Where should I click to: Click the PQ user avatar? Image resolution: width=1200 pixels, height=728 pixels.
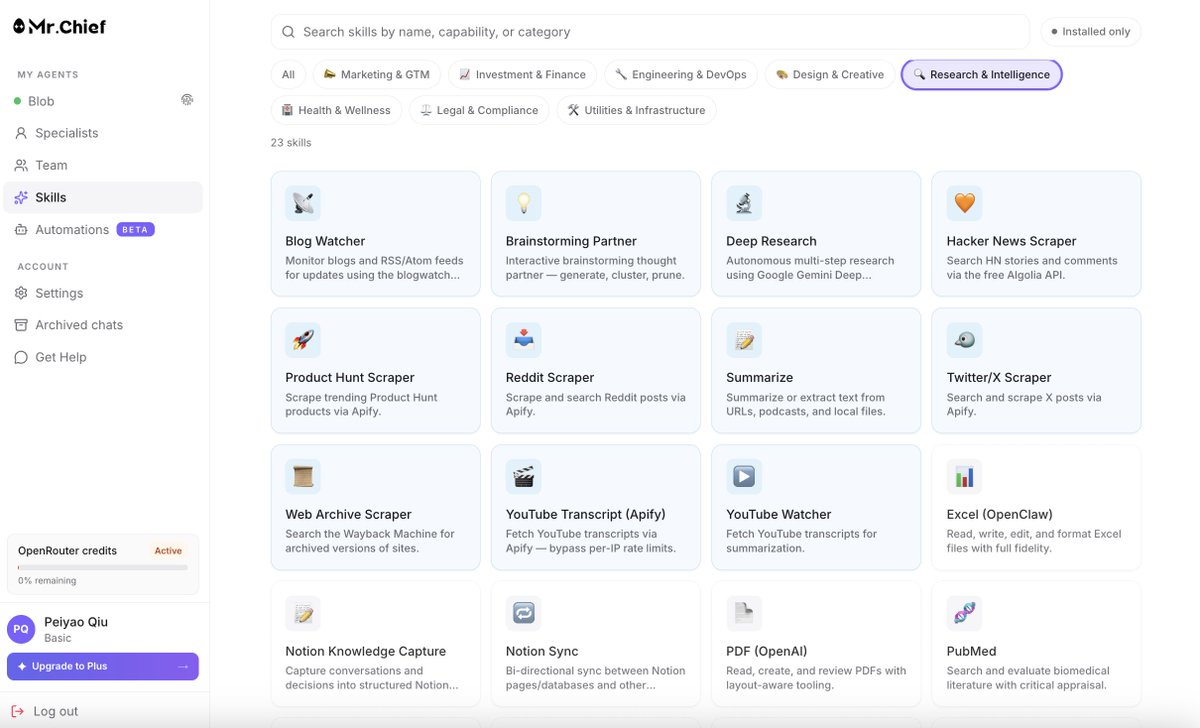[21, 629]
